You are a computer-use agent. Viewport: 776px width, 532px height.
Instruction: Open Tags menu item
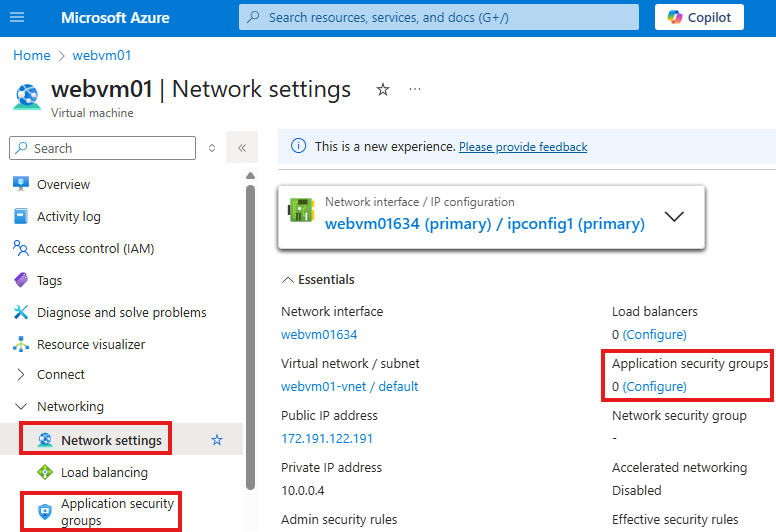(x=49, y=281)
